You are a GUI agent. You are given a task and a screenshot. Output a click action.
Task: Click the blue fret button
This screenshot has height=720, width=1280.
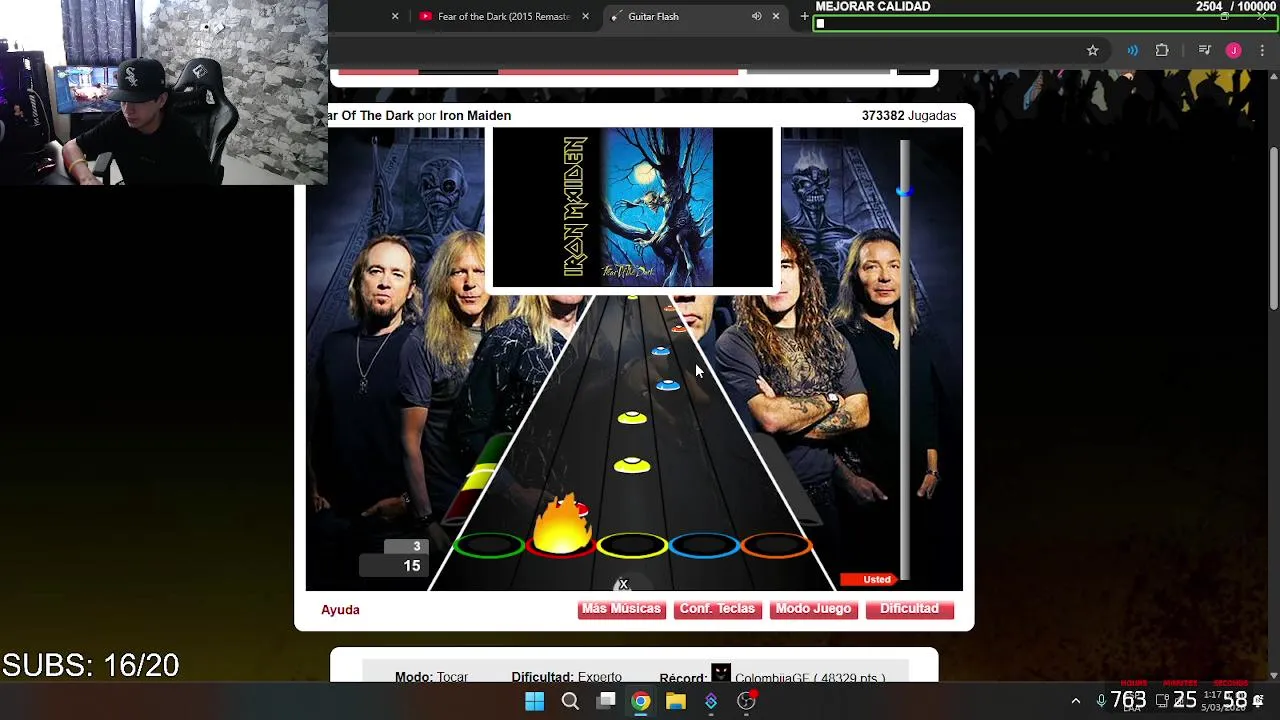[704, 545]
